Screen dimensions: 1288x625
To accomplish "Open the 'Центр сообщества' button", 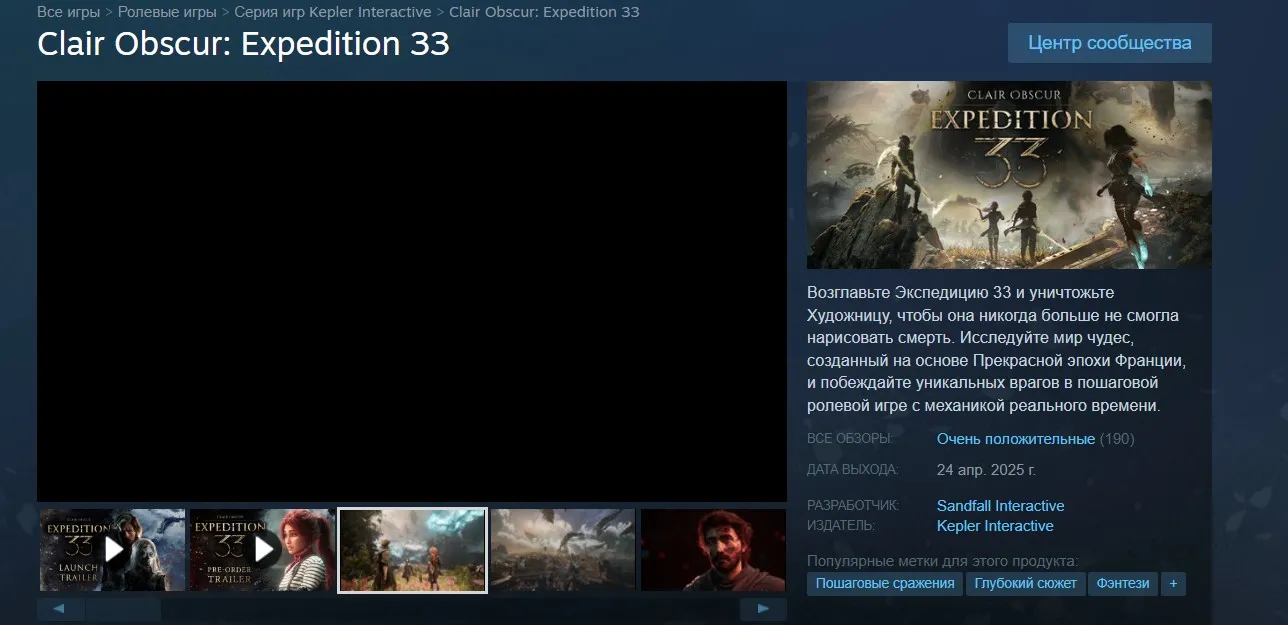I will [x=1110, y=43].
